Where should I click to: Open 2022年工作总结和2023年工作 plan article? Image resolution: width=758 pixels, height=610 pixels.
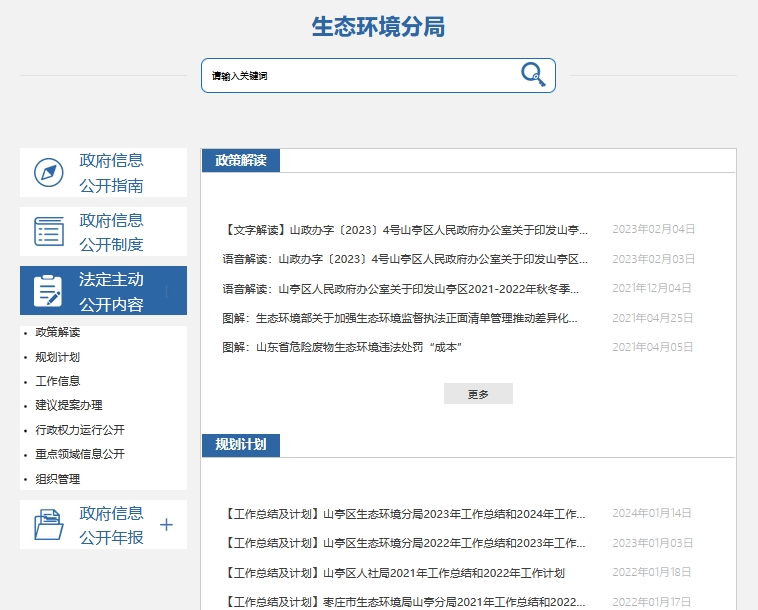coord(404,543)
